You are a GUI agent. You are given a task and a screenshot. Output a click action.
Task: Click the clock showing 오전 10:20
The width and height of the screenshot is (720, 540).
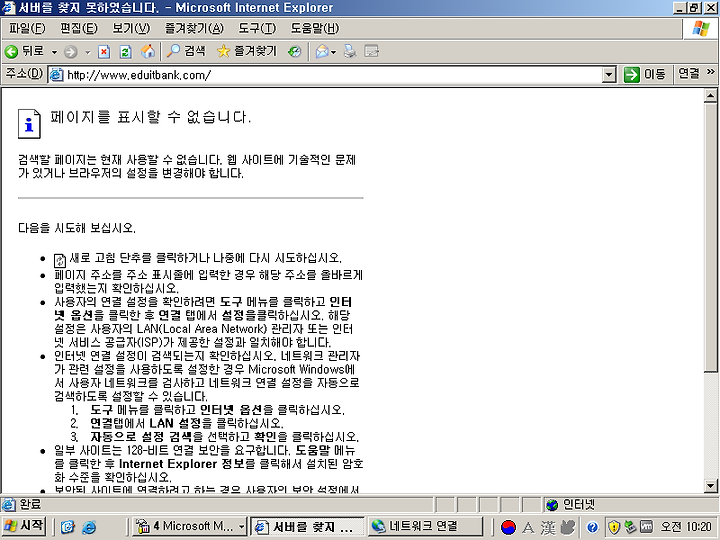tap(686, 527)
